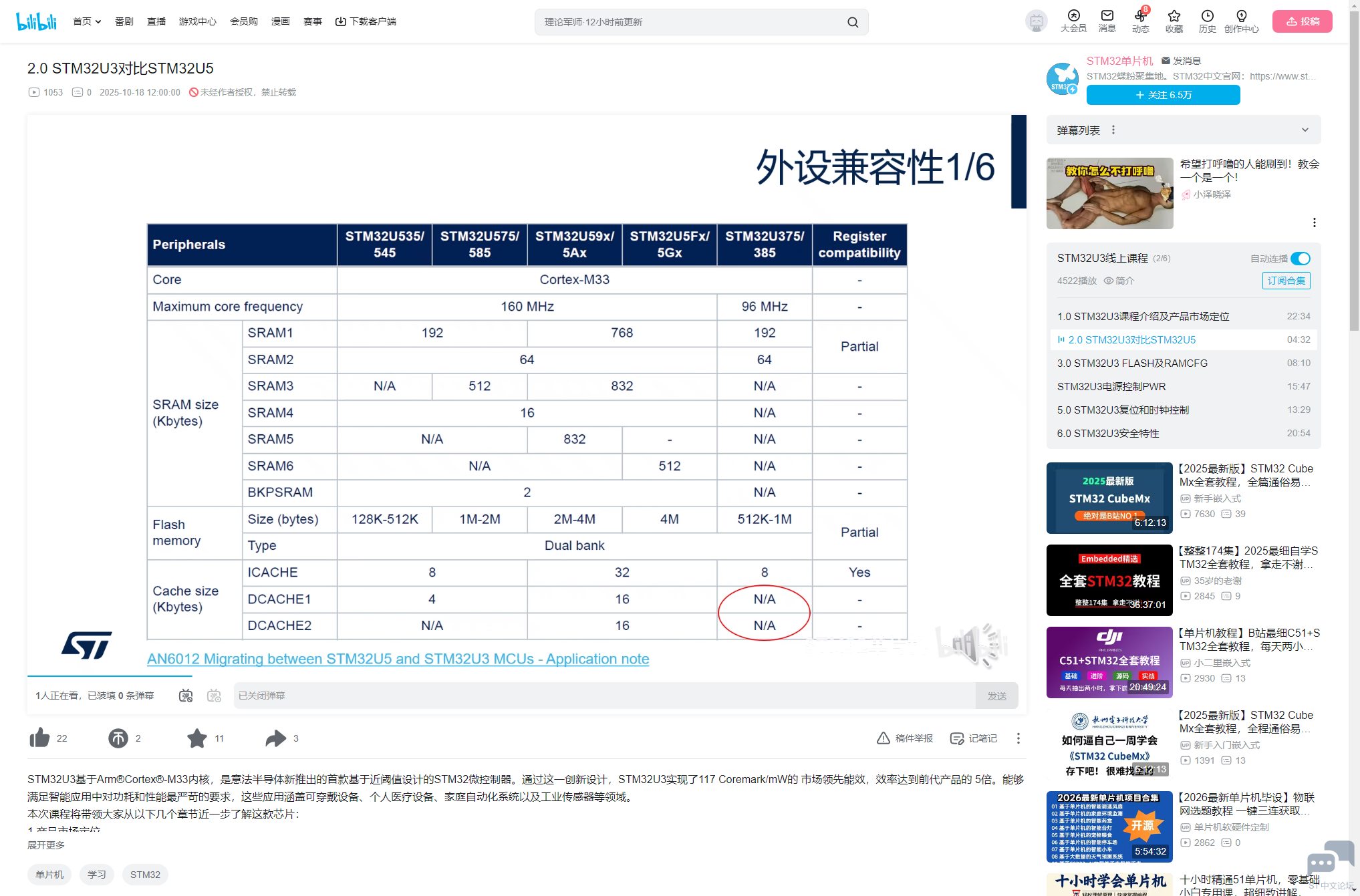
Task: Click the bilibili logo
Action: click(36, 21)
